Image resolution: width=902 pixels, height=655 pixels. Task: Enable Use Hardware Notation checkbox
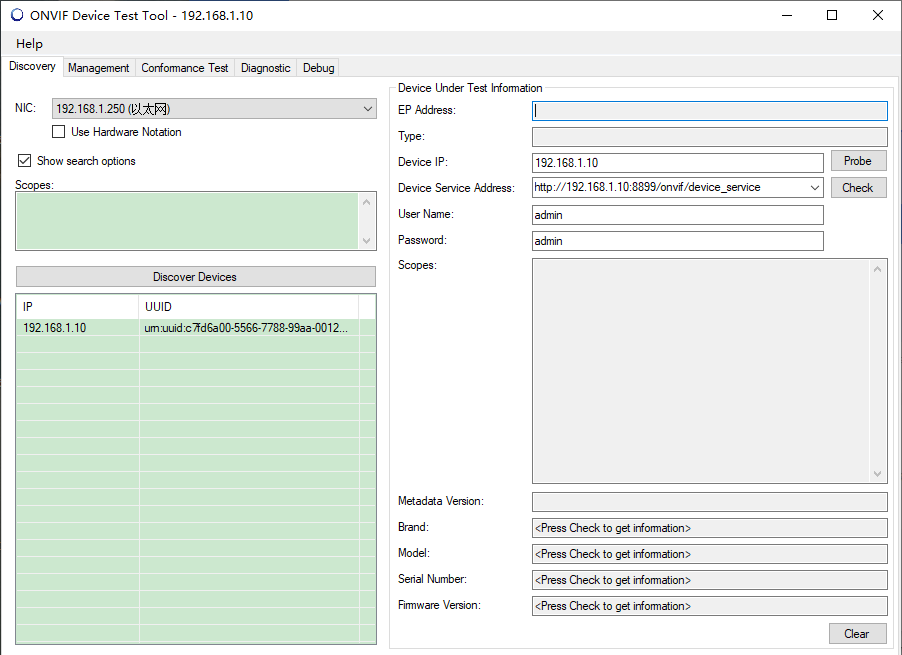point(59,132)
